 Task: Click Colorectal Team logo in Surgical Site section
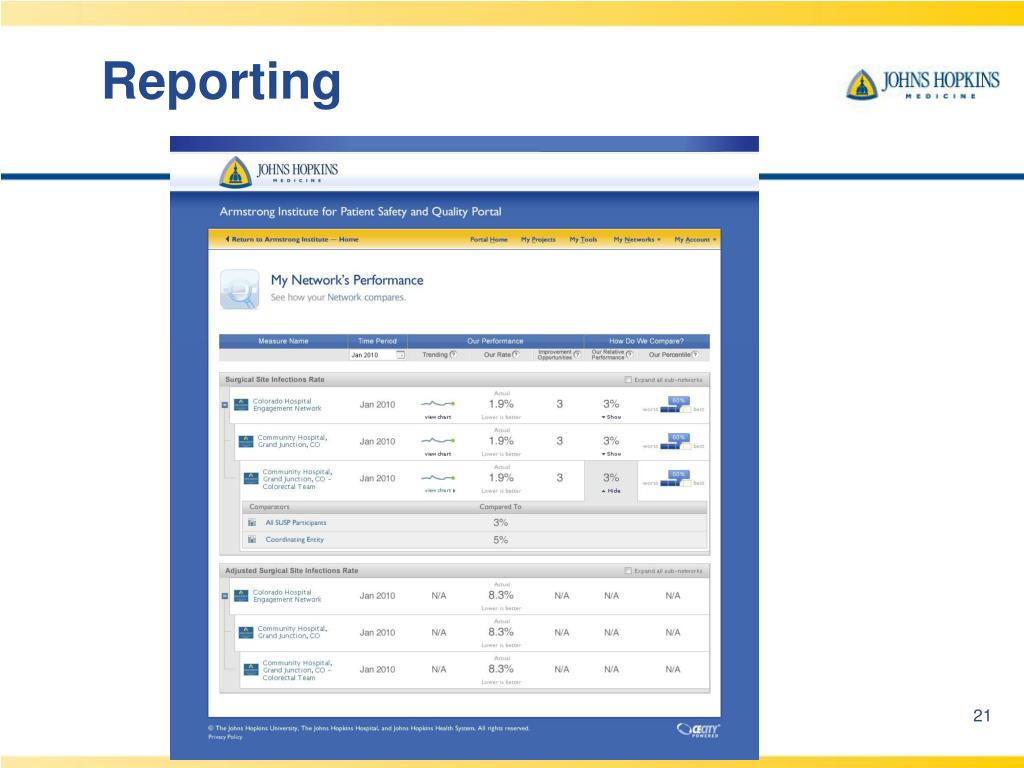(x=251, y=479)
